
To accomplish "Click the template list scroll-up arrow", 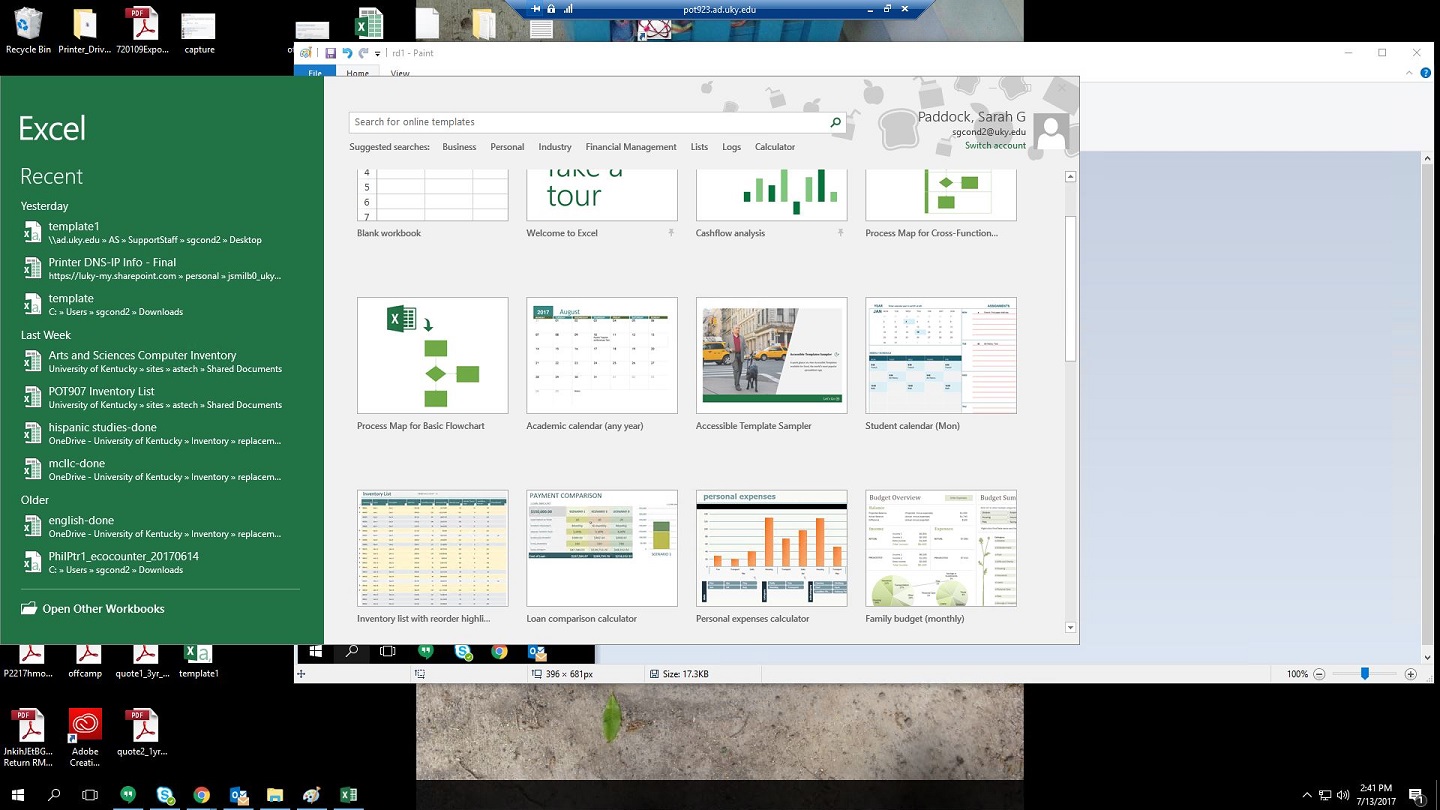I will point(1070,177).
